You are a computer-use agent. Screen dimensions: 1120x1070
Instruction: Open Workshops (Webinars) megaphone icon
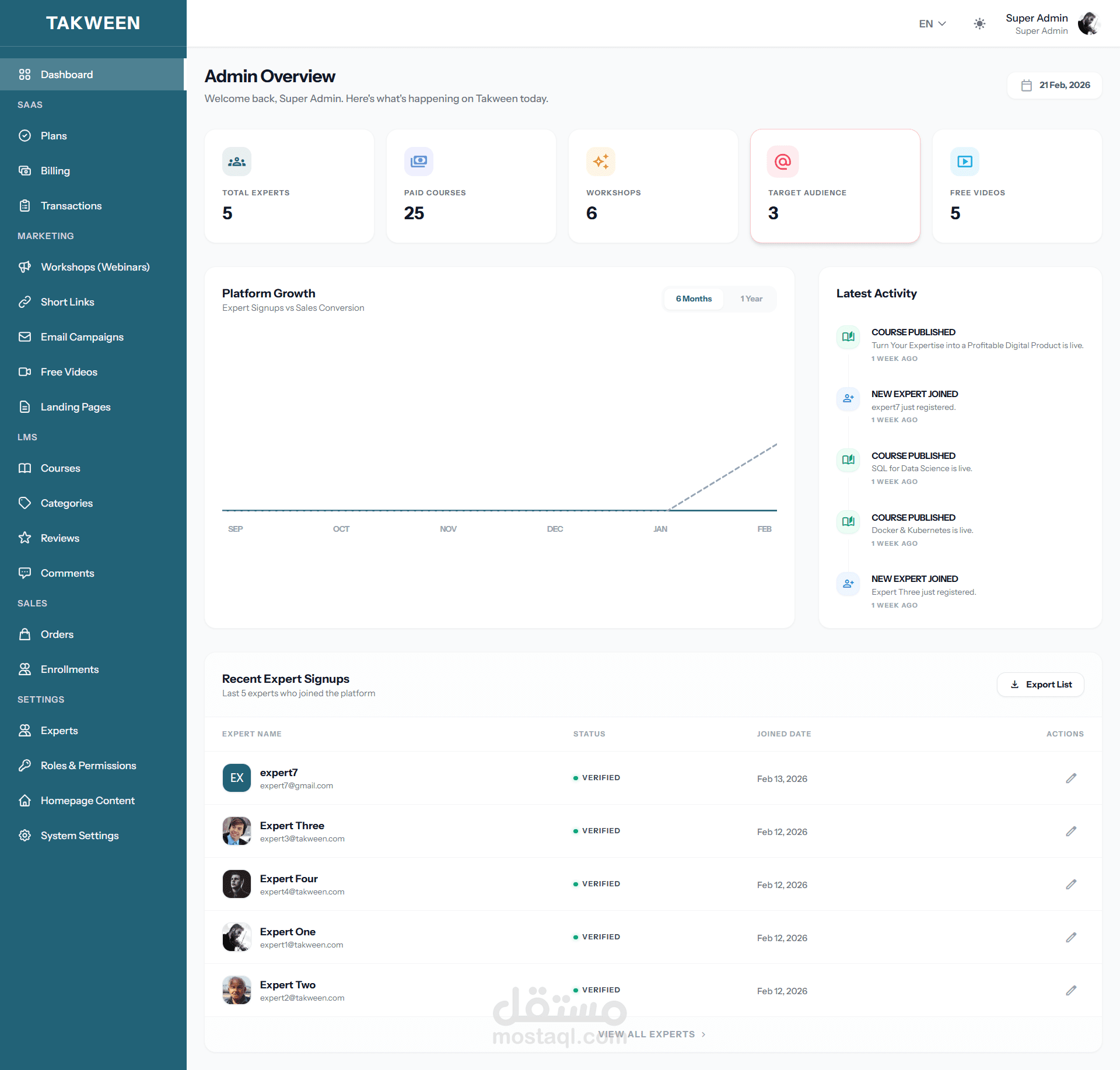coord(24,267)
